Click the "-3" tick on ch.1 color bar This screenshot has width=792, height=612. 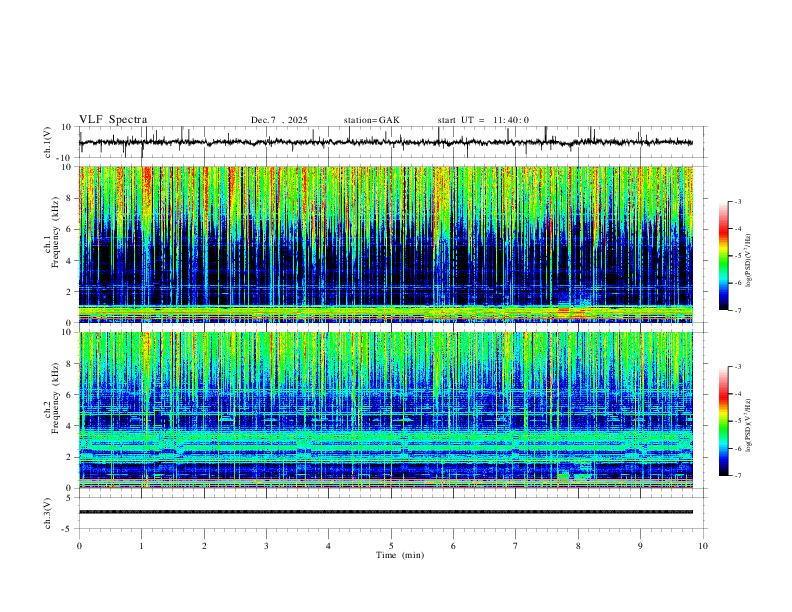(x=737, y=202)
